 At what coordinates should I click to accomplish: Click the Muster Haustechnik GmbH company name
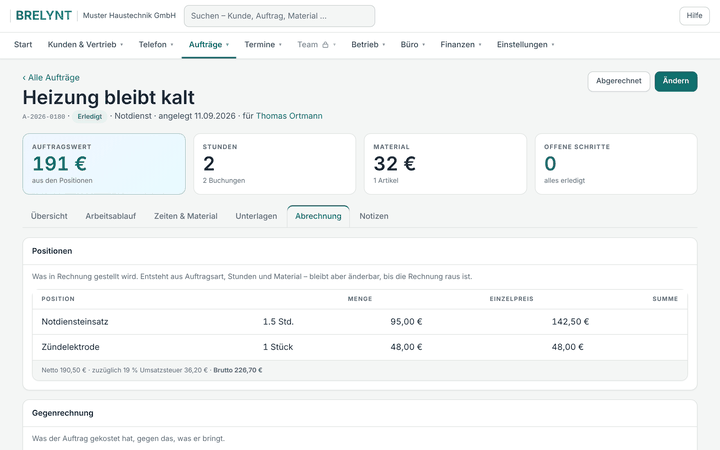129,16
